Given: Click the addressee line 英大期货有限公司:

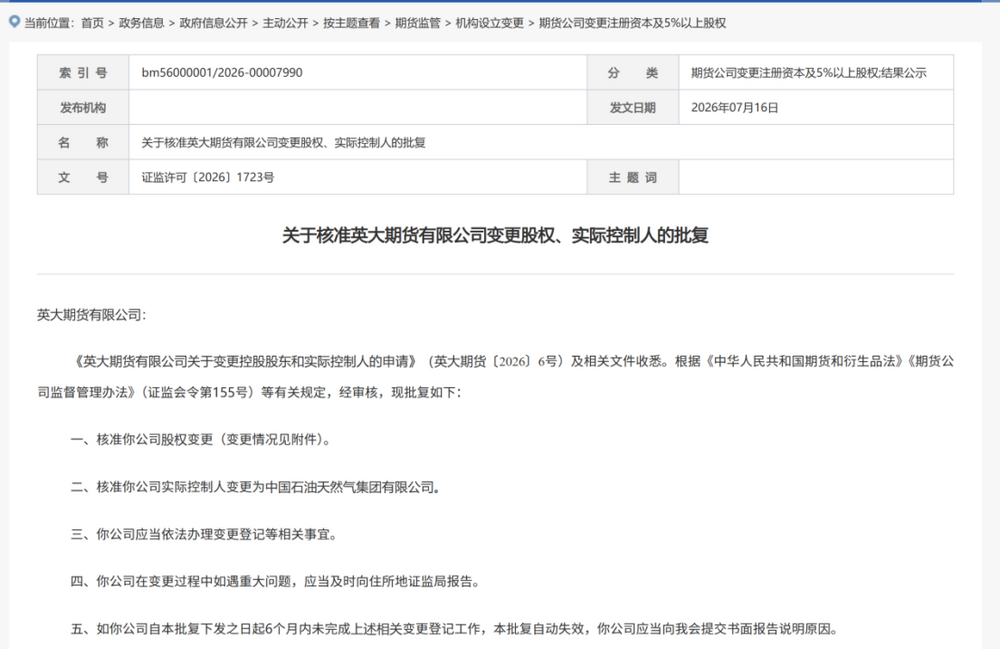Looking at the screenshot, I should (91, 315).
